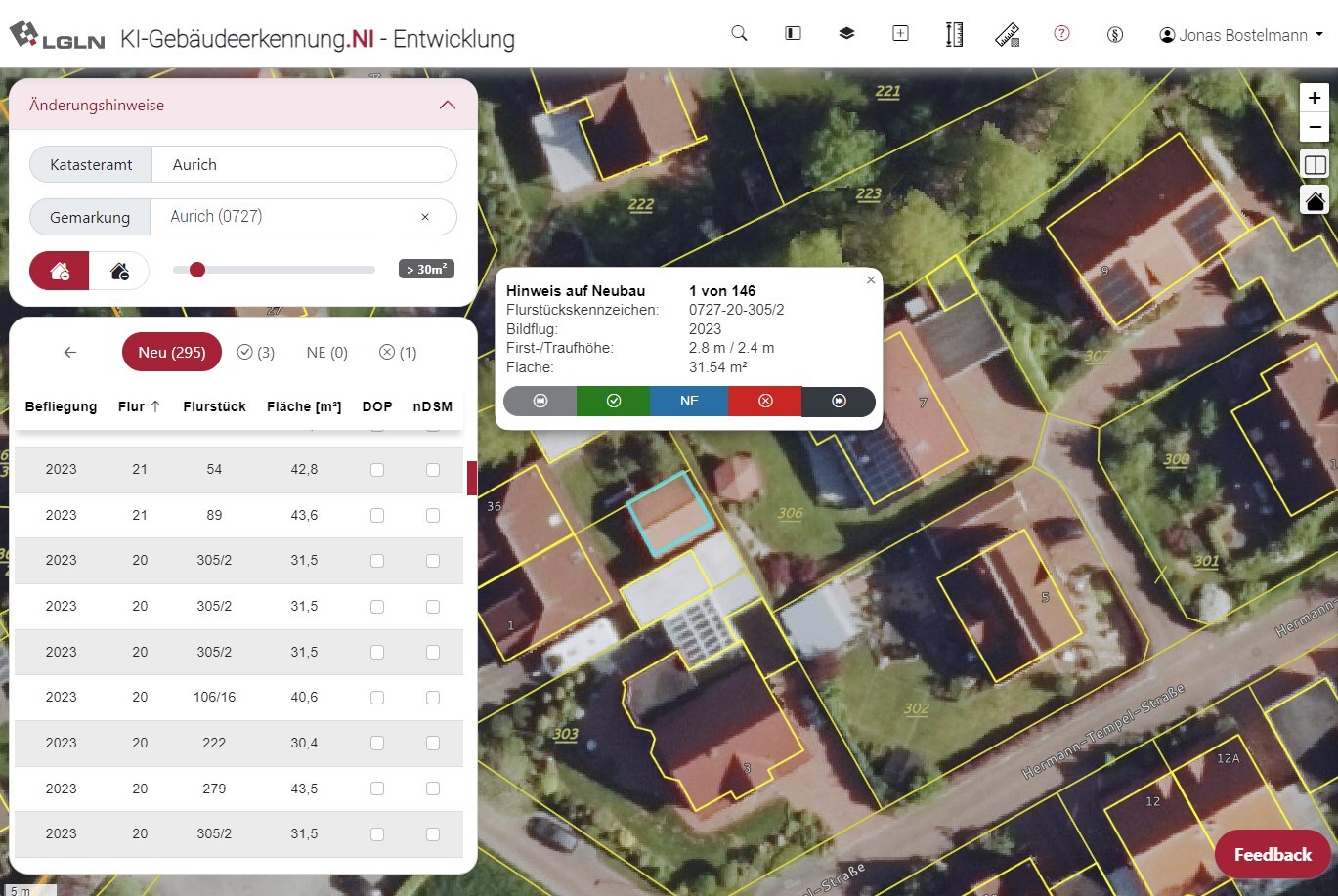Image resolution: width=1338 pixels, height=896 pixels.
Task: Click the house home-extent map button
Action: 1315,201
